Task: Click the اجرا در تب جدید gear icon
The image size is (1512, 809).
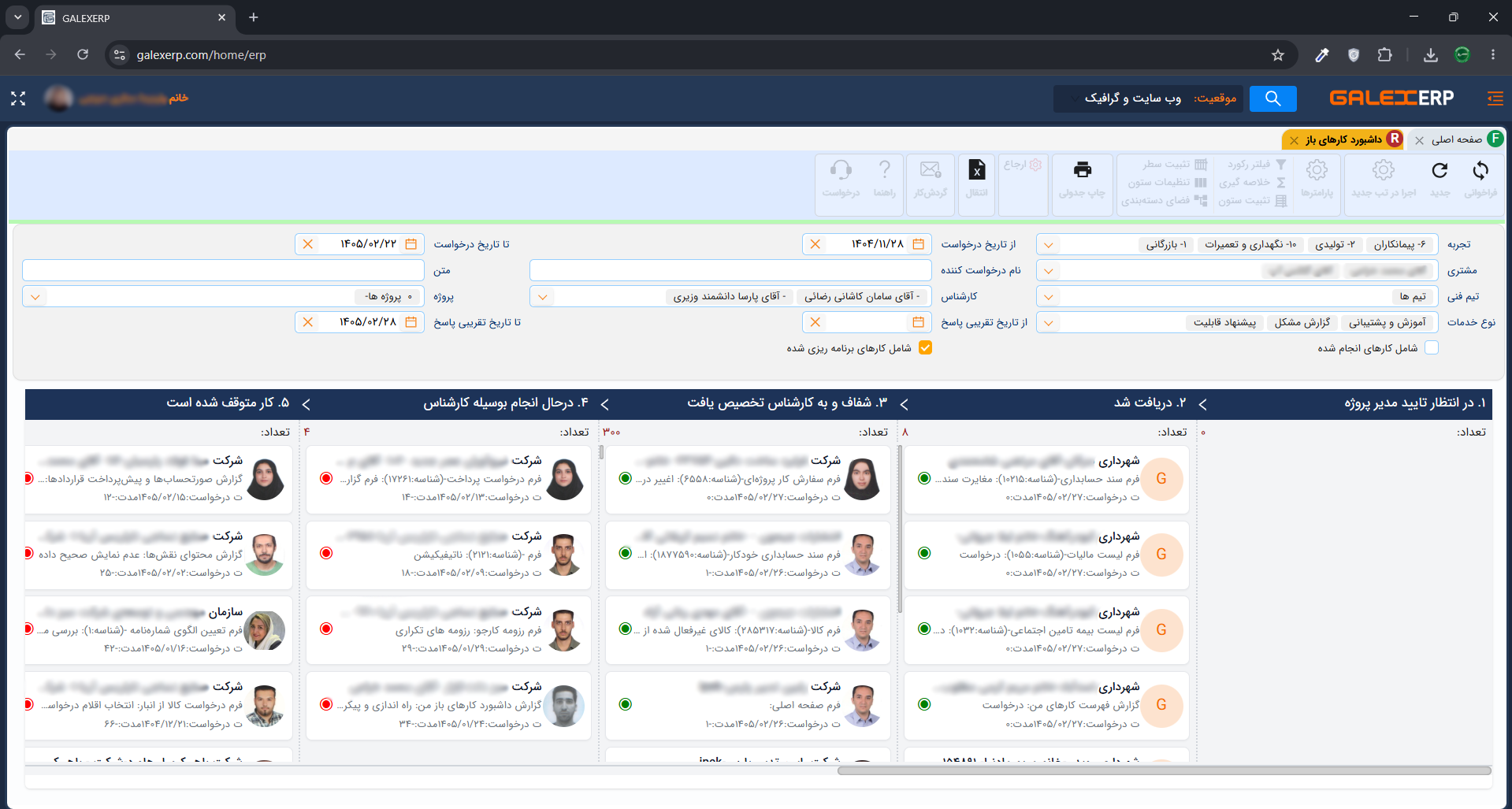Action: point(1383,170)
